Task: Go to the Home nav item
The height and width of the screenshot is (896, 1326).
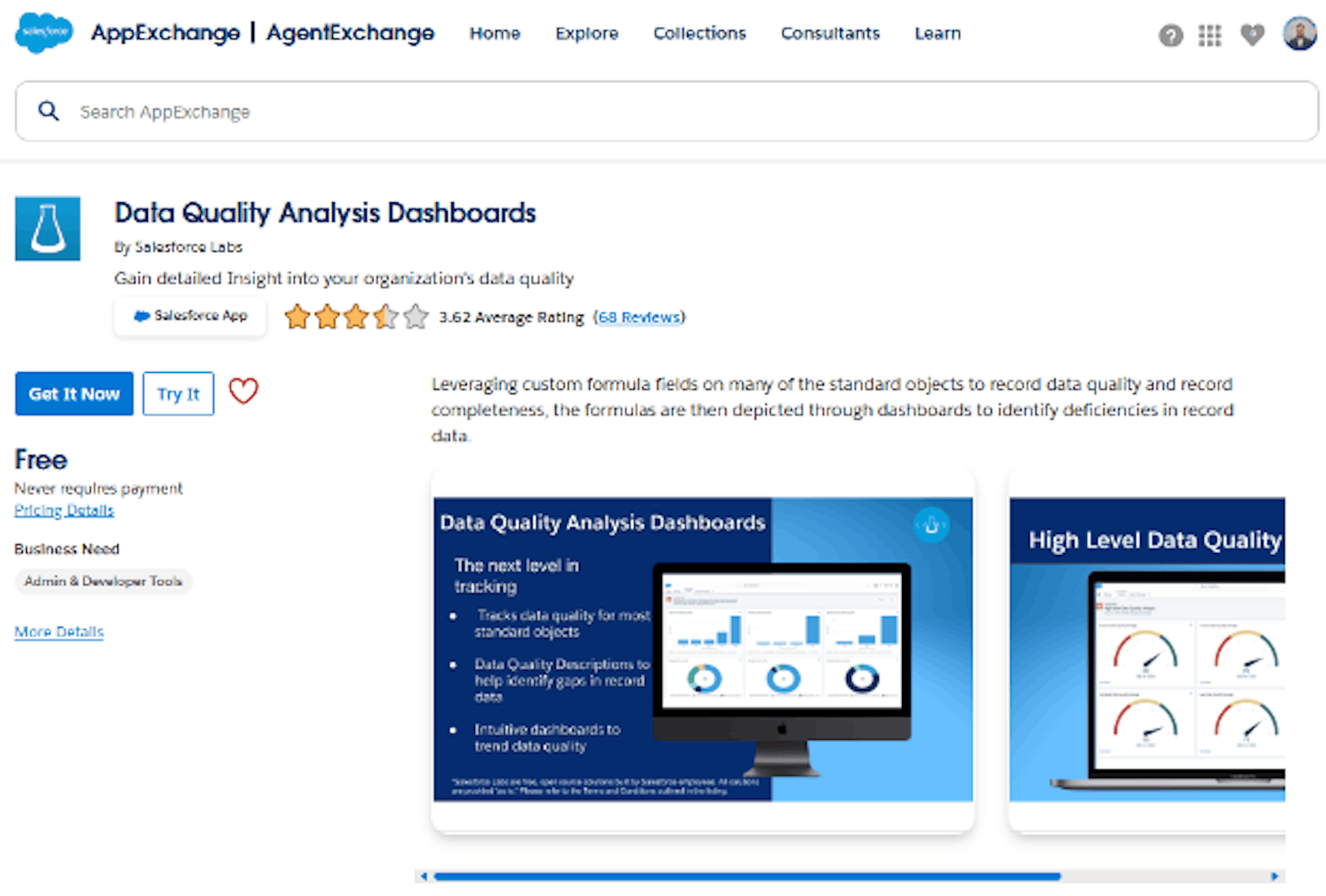Action: 494,33
